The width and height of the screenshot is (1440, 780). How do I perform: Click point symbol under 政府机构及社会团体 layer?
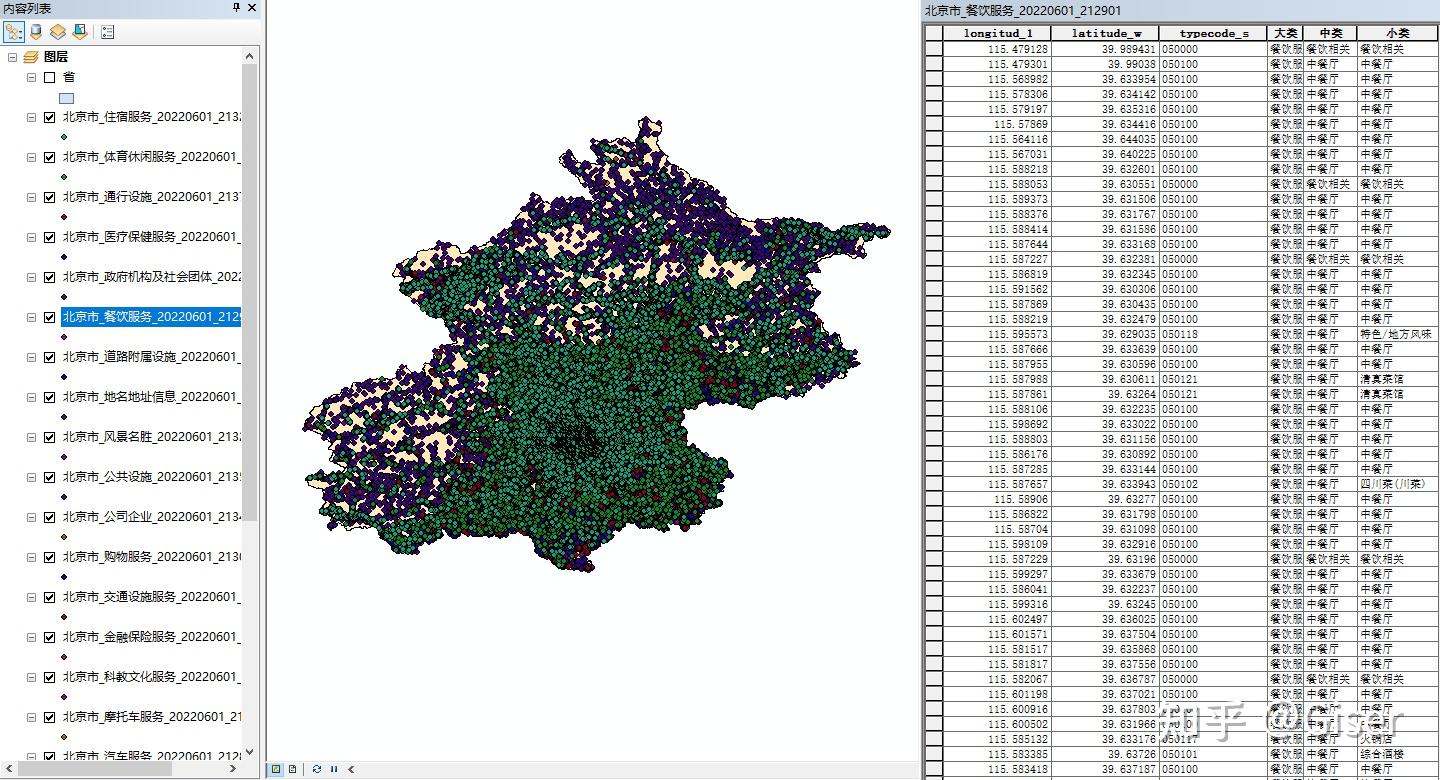point(65,296)
